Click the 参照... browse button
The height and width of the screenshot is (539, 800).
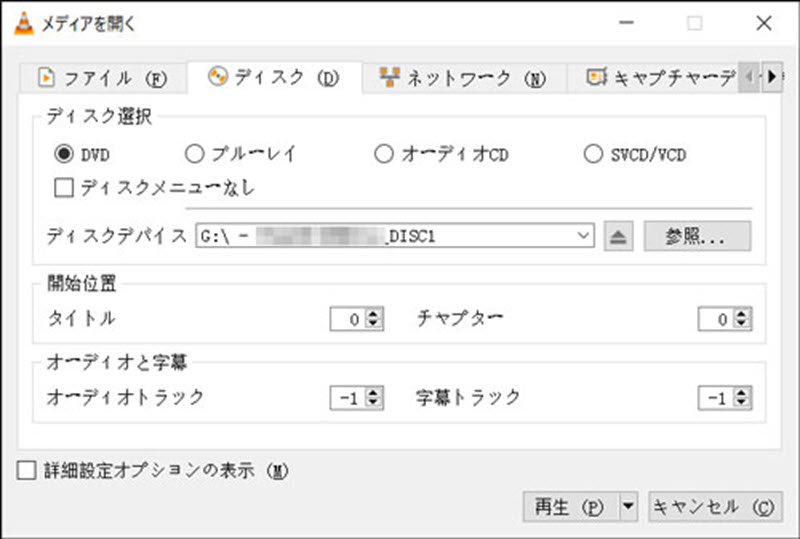coord(697,236)
